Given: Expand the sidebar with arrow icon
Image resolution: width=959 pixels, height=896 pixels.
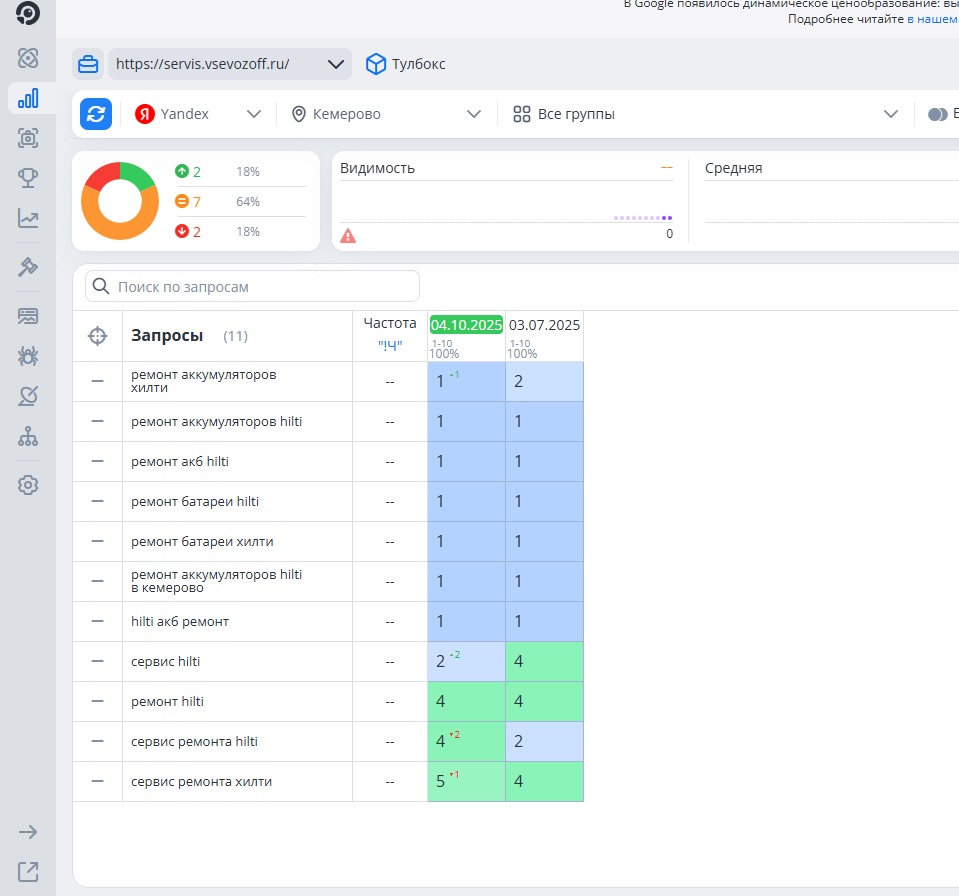Looking at the screenshot, I should [28, 832].
